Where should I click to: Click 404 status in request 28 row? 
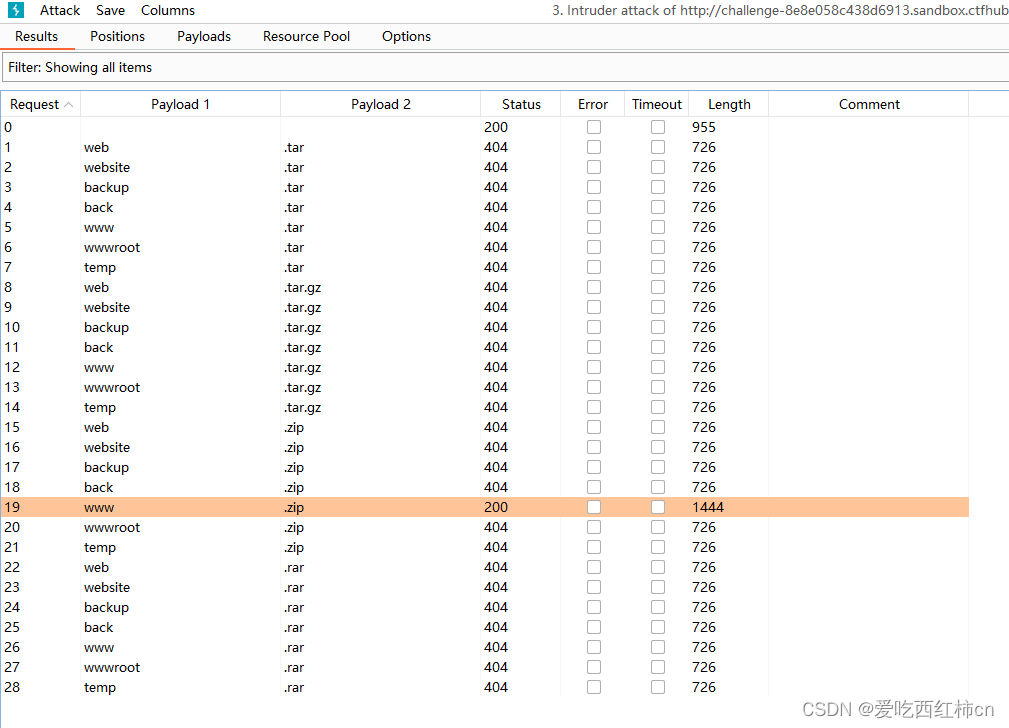(495, 687)
